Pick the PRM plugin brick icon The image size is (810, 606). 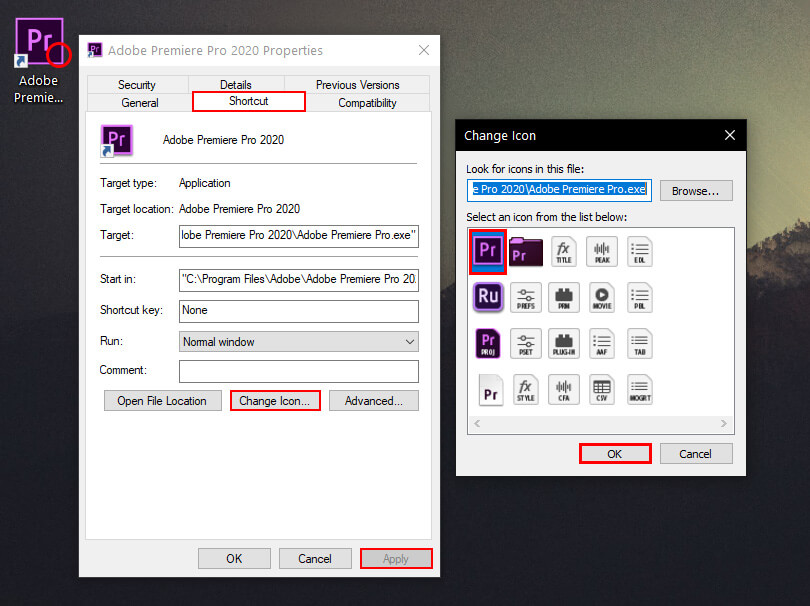point(564,297)
